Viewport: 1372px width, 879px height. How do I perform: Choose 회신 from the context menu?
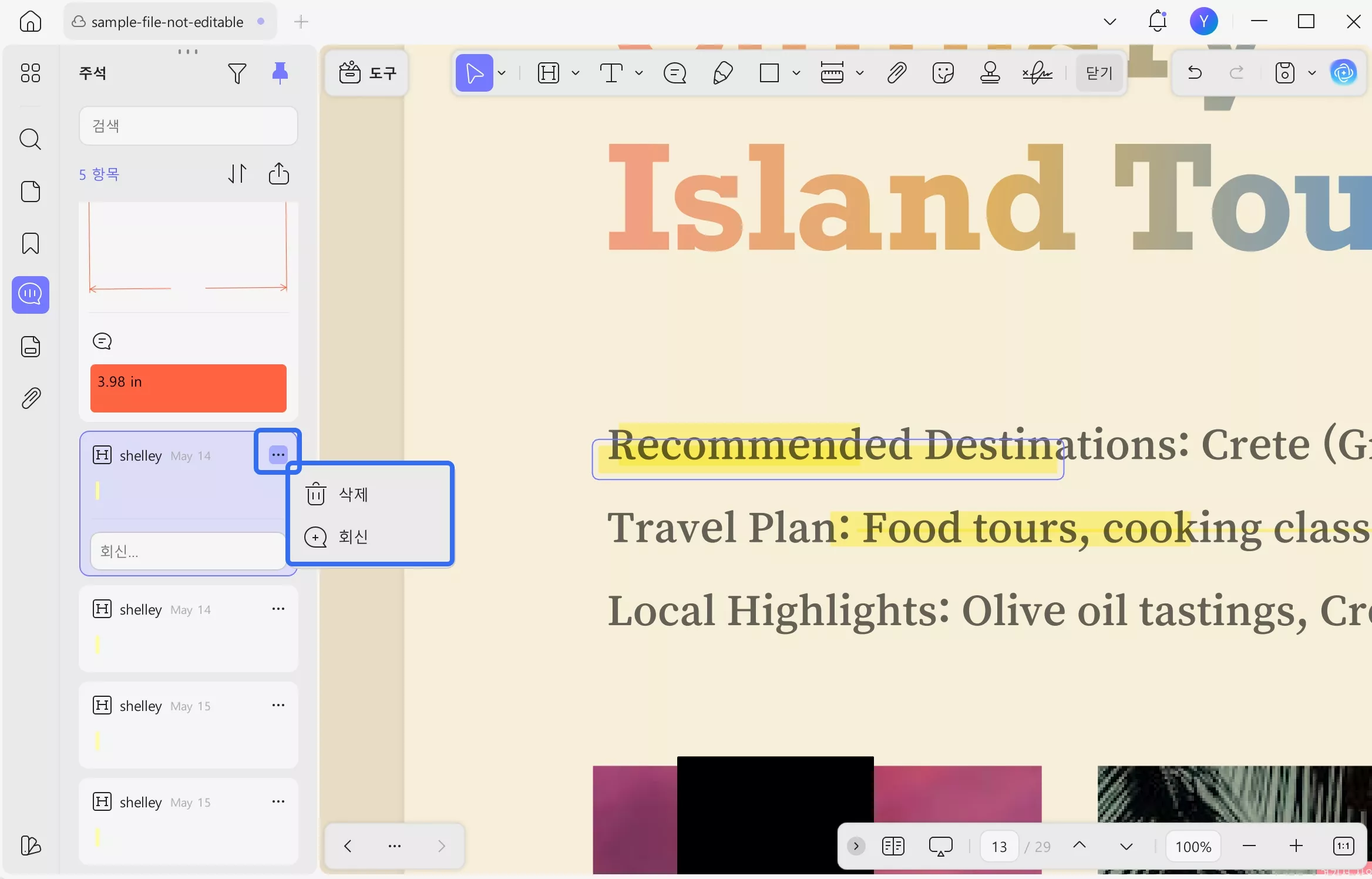point(353,536)
